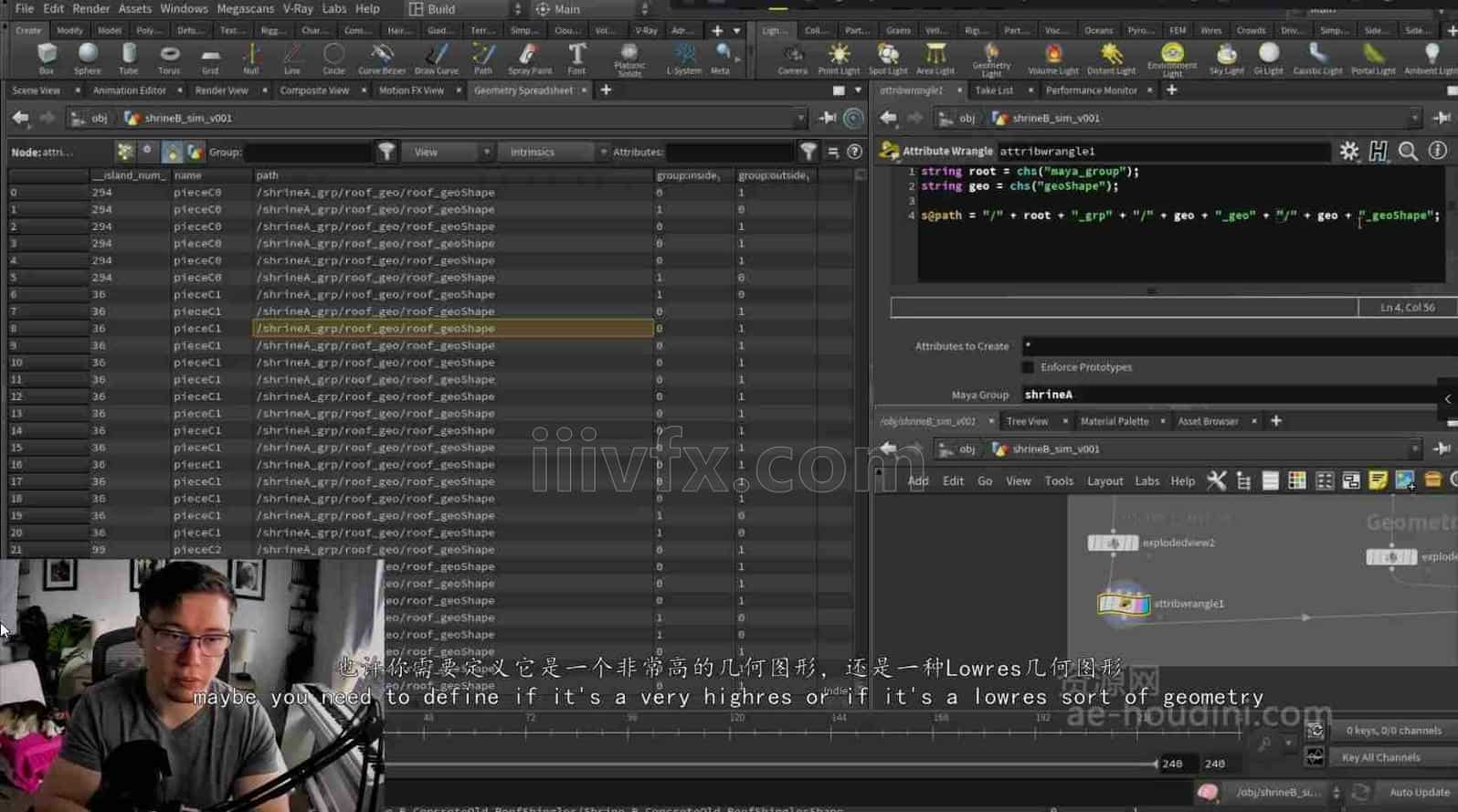Open the Render menu
Image resolution: width=1458 pixels, height=812 pixels.
(90, 8)
